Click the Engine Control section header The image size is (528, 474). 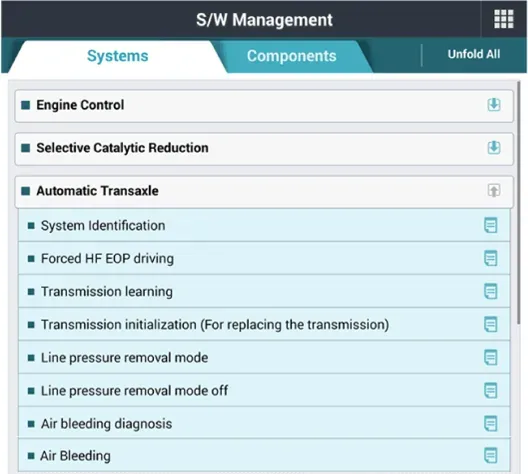264,105
